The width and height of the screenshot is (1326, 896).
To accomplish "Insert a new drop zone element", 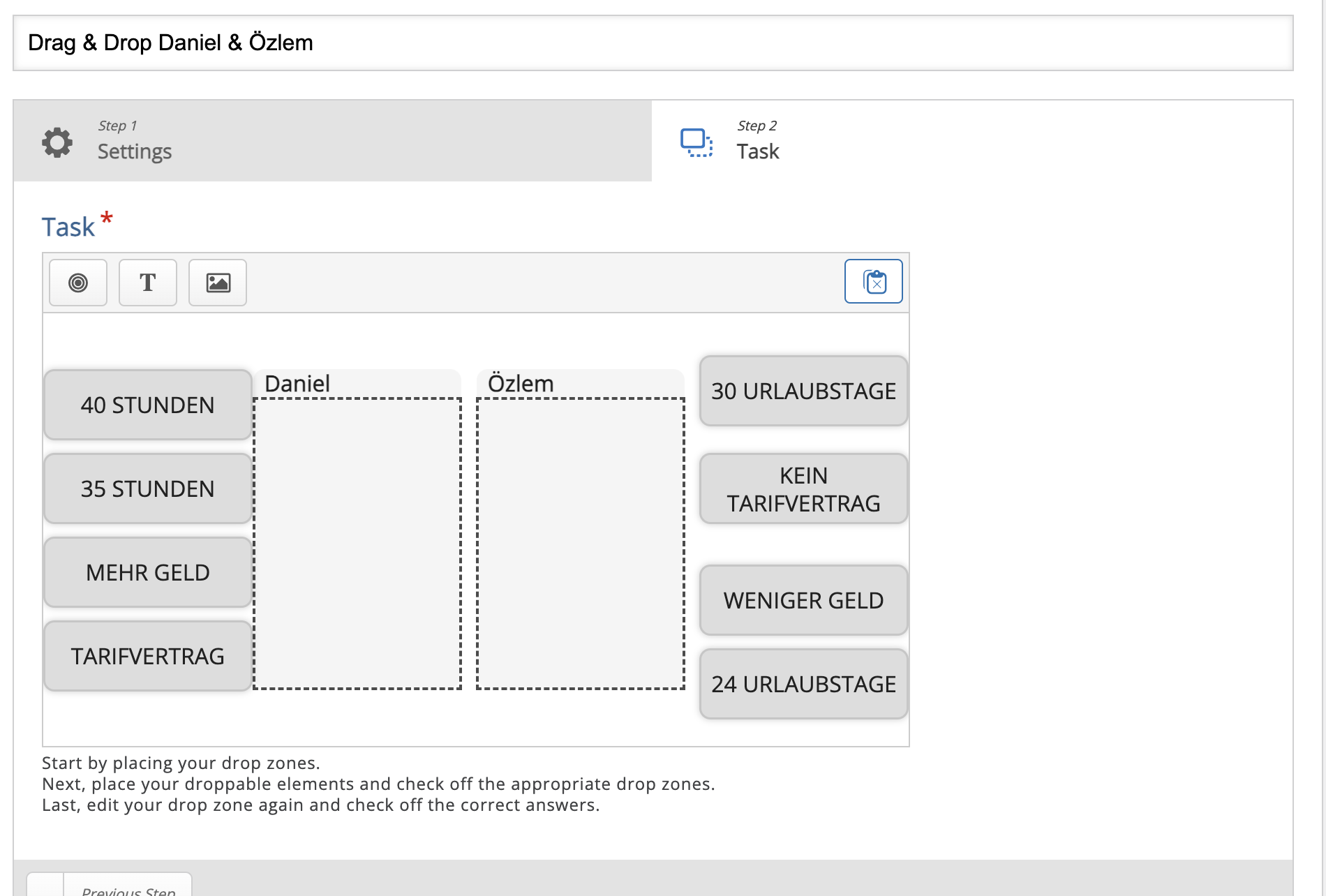I will (x=78, y=283).
